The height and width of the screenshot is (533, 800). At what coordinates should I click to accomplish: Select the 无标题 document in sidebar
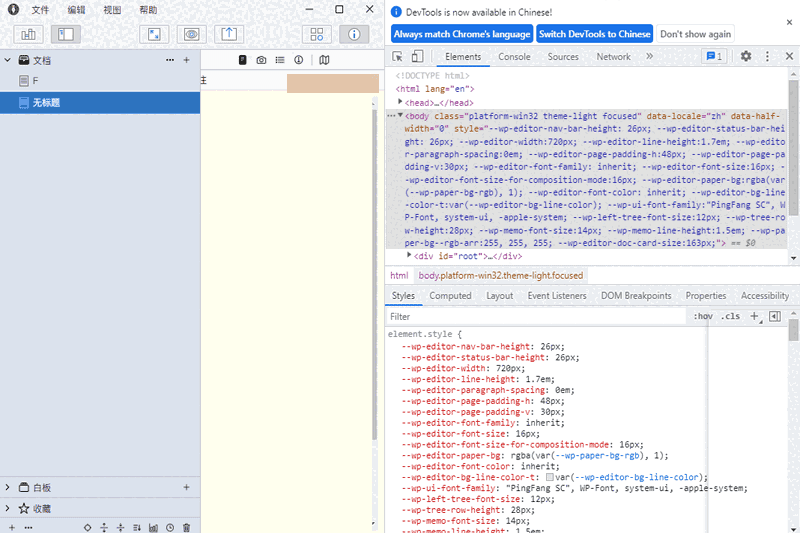point(47,102)
